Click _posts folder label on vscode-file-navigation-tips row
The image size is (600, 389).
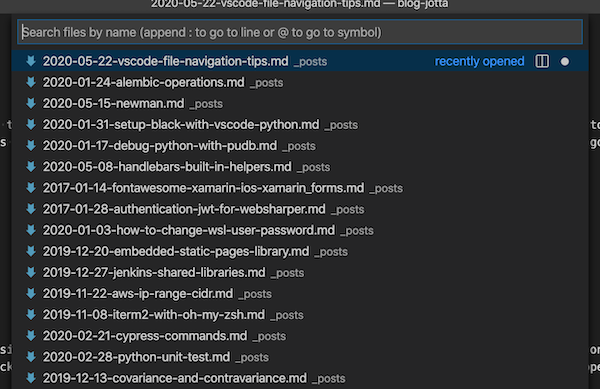point(310,62)
